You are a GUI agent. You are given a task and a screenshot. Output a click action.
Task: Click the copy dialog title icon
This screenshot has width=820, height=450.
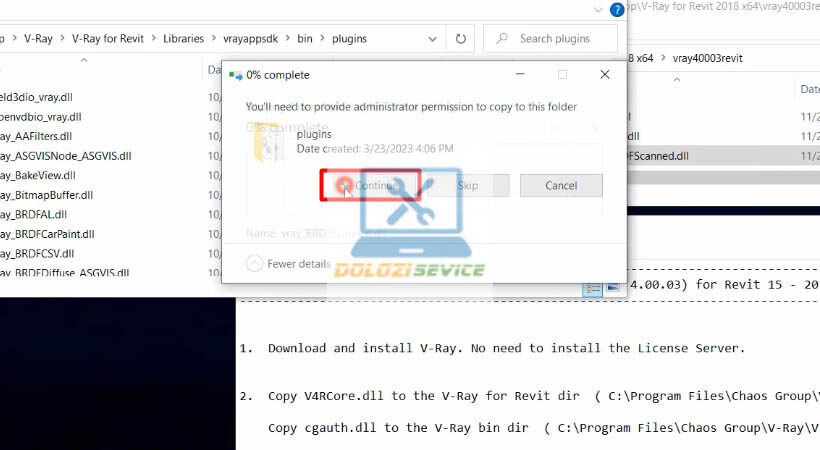235,75
